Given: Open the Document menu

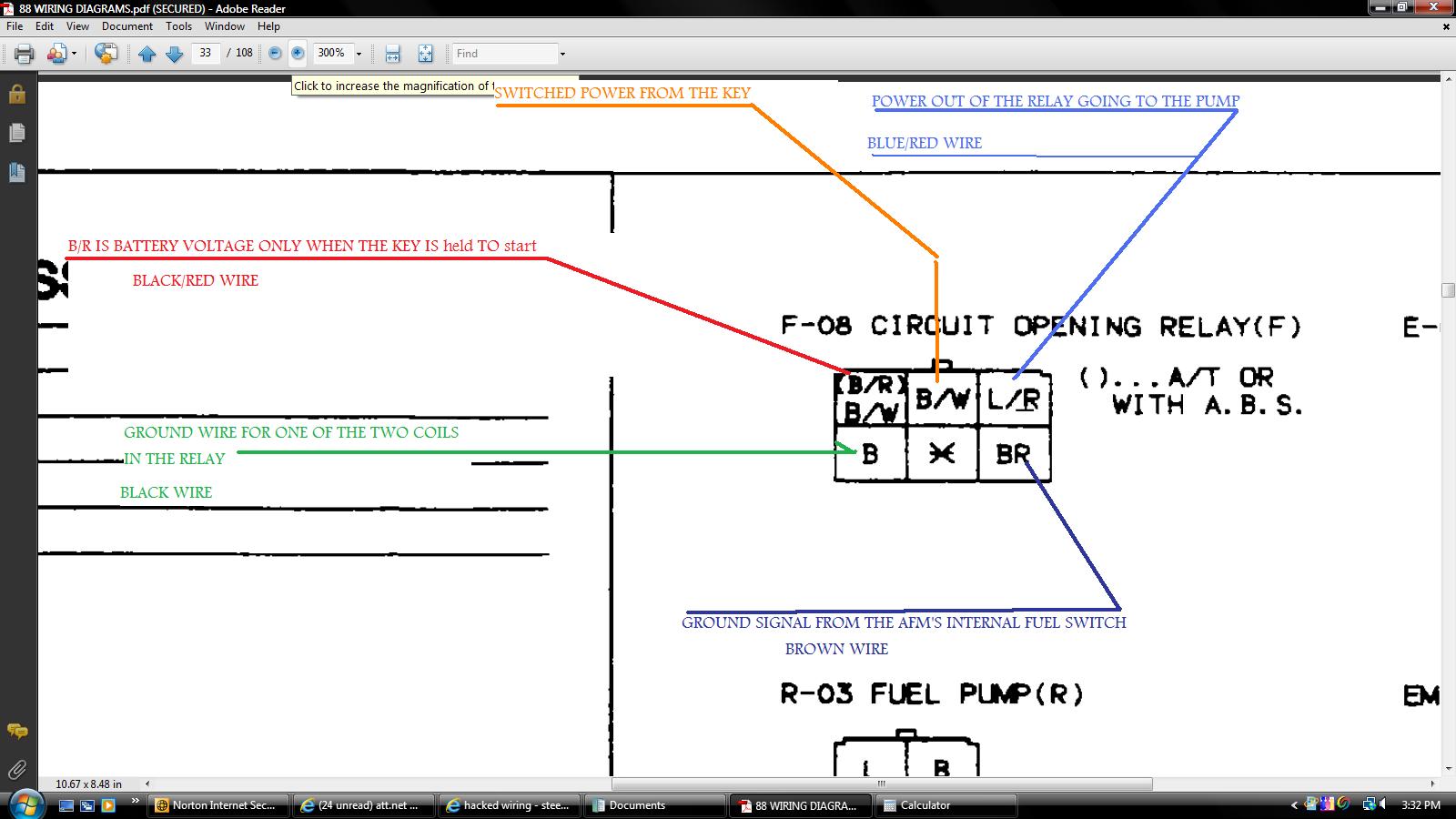Looking at the screenshot, I should (126, 26).
